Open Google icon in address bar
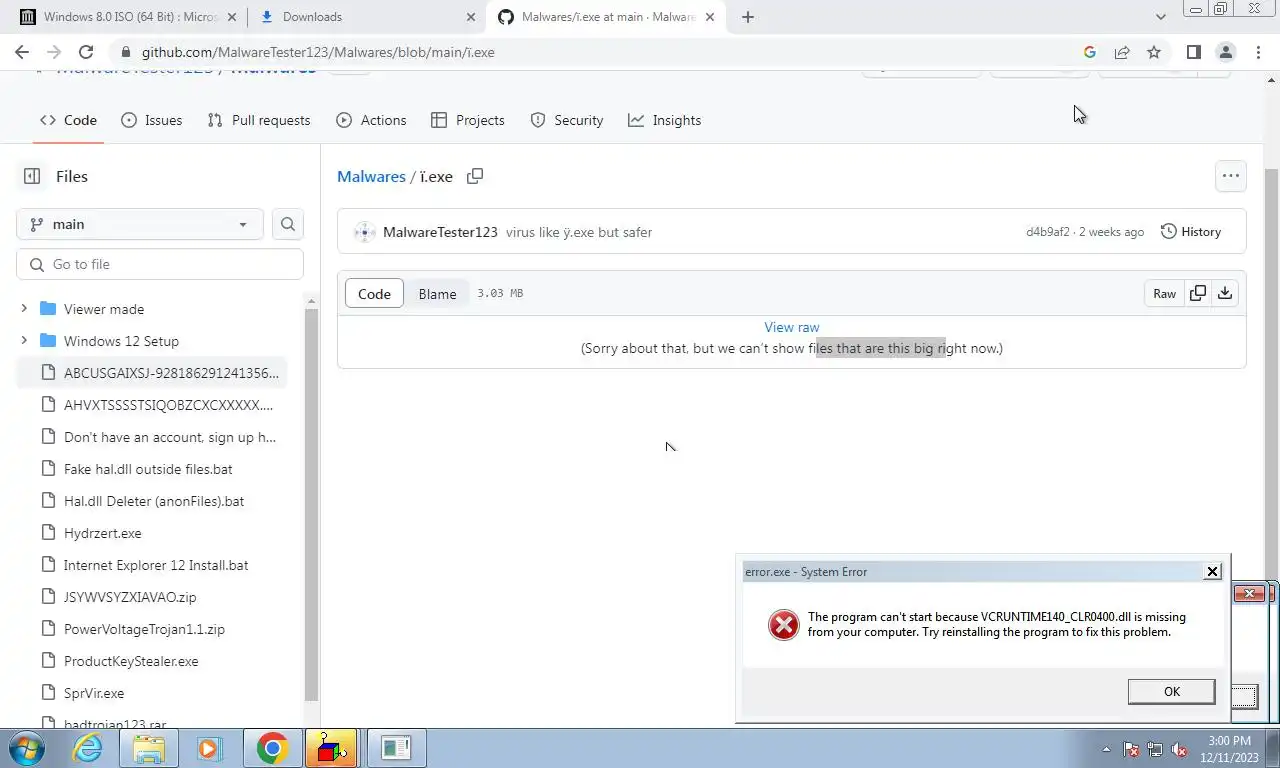 click(1090, 52)
